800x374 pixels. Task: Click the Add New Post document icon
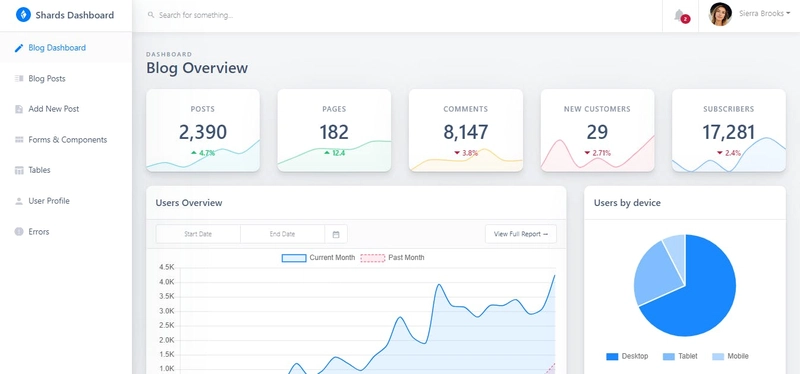(19, 109)
